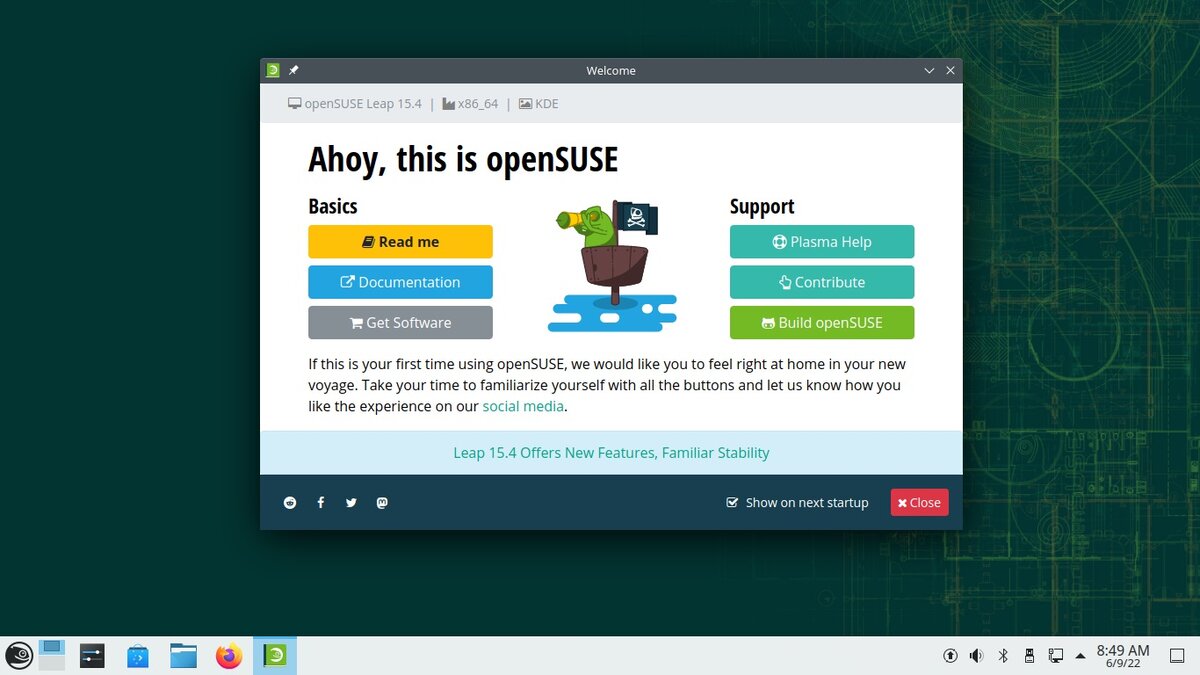Click the pin window icon in title bar
This screenshot has width=1200, height=675.
[x=294, y=70]
